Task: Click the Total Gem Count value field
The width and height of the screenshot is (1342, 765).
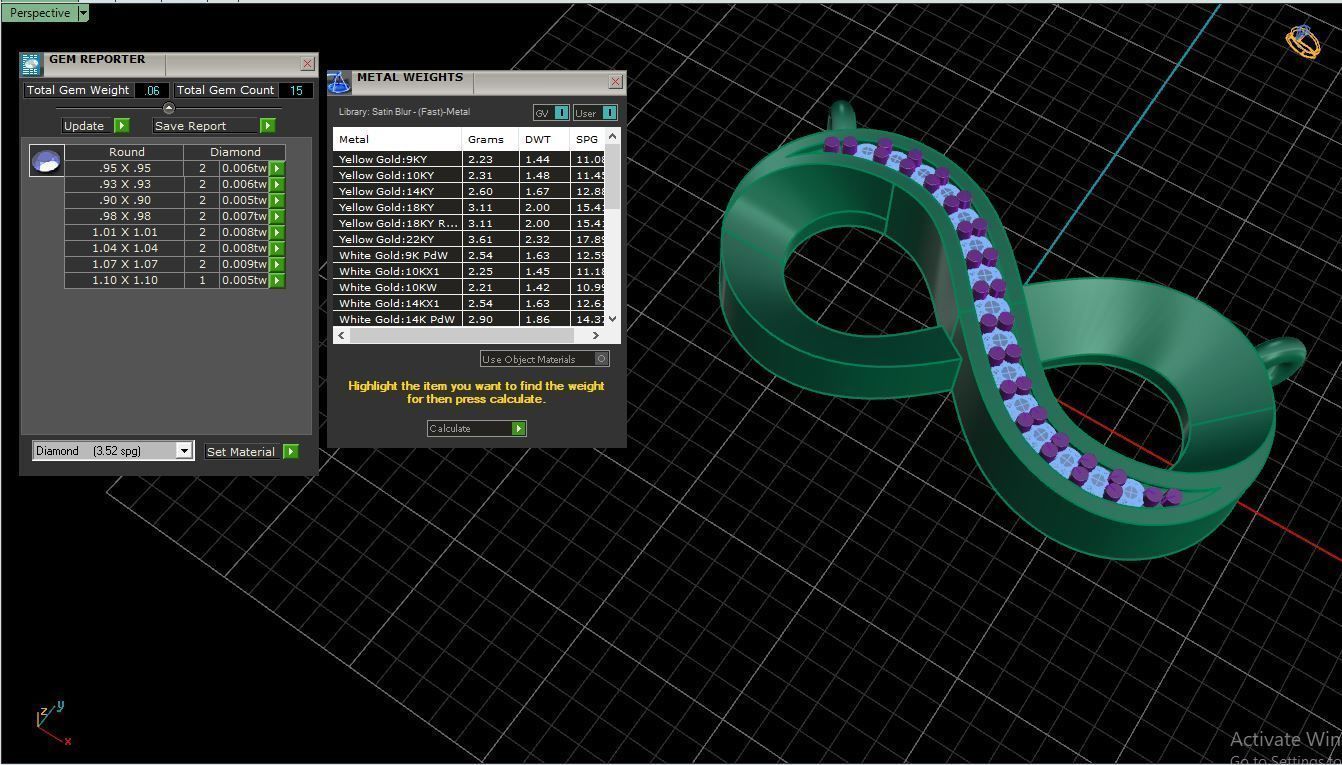Action: 295,90
